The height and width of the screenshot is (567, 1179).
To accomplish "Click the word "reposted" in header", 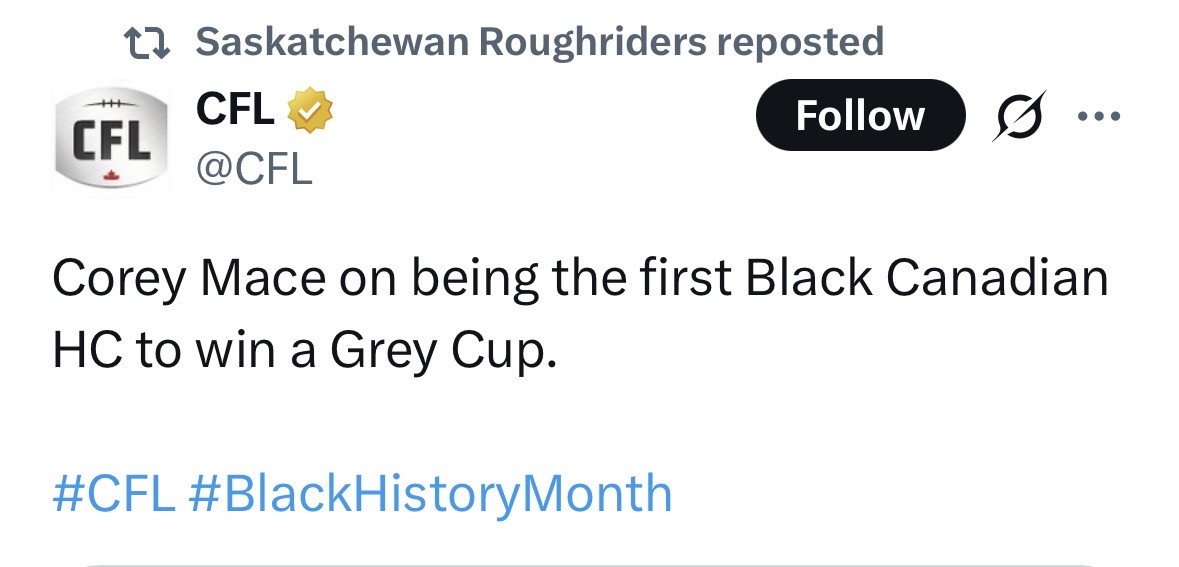I will pos(801,42).
